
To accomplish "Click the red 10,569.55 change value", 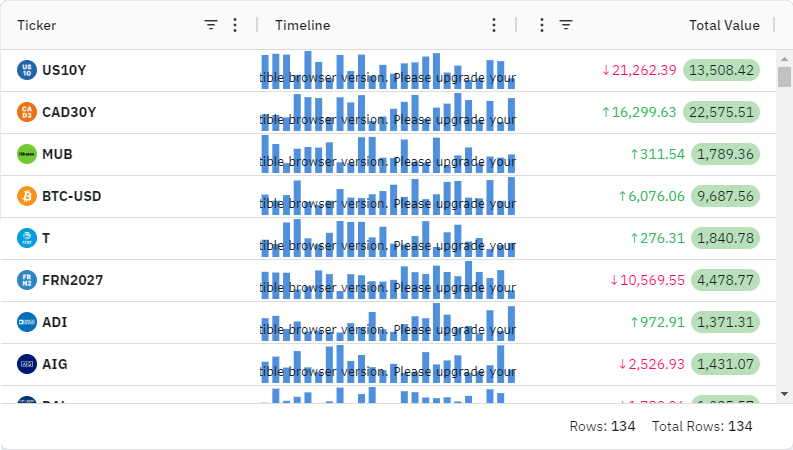I will point(647,280).
